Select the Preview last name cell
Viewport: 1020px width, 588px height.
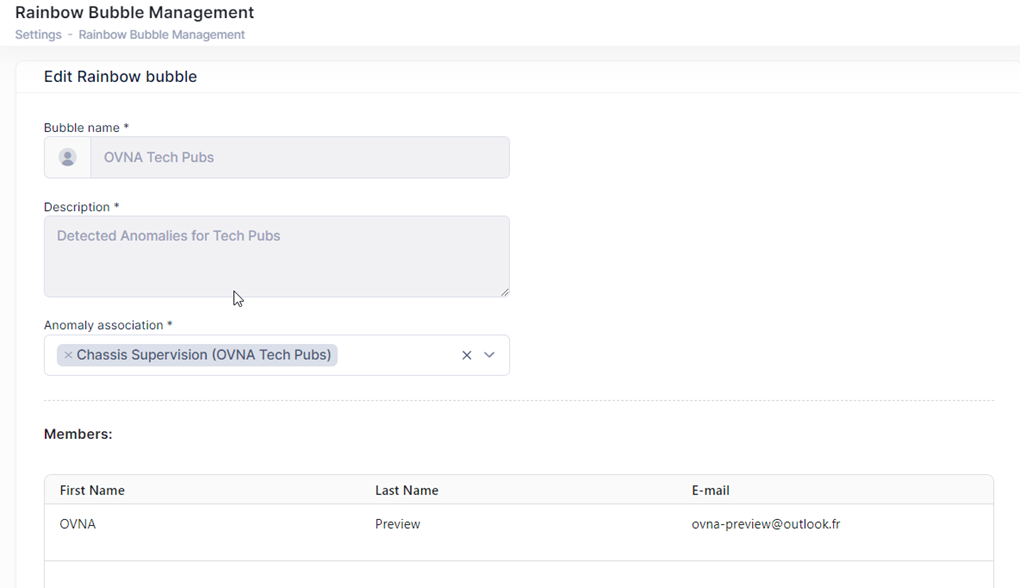click(397, 524)
